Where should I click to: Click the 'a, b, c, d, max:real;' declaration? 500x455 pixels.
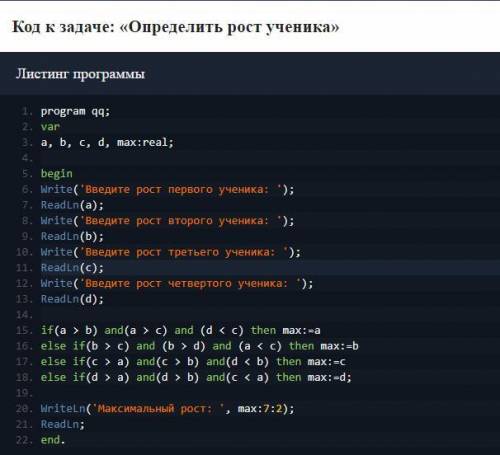click(107, 143)
